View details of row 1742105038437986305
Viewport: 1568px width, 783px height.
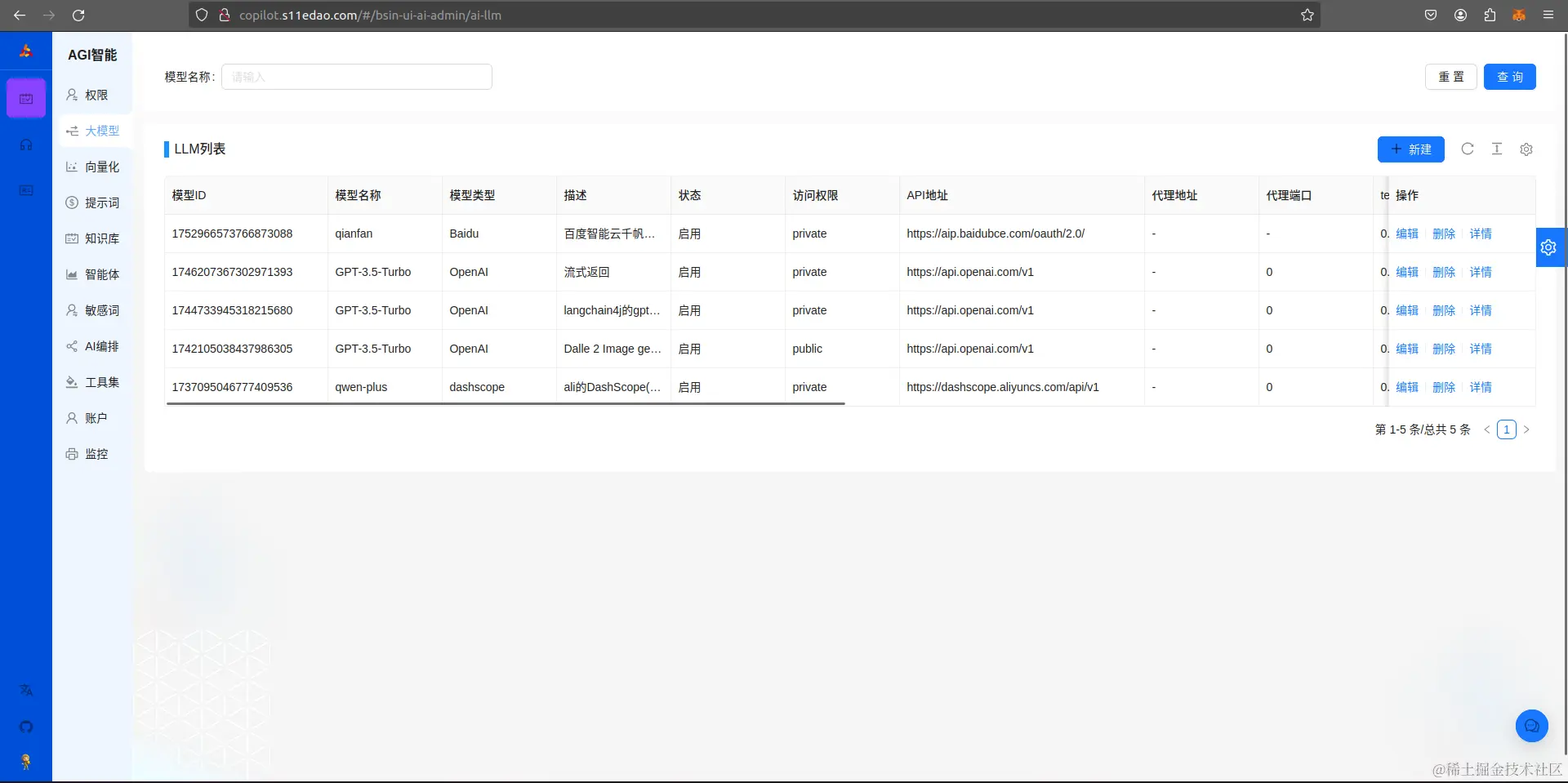[x=1481, y=349]
